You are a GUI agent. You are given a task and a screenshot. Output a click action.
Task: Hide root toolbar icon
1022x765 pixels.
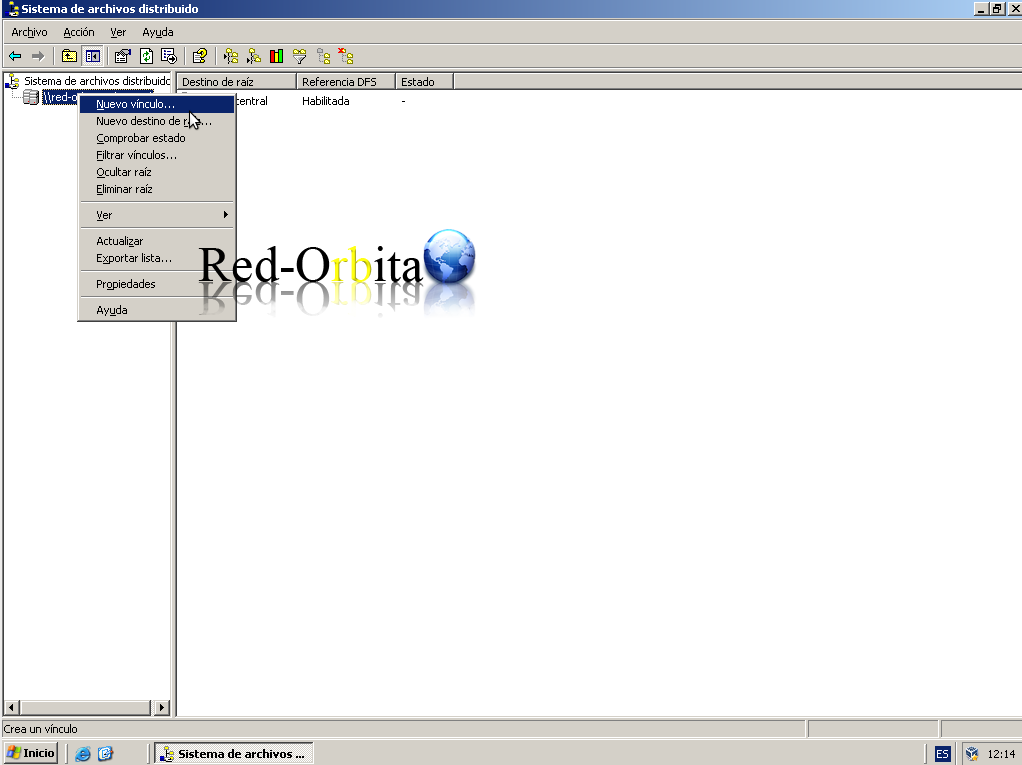click(323, 57)
